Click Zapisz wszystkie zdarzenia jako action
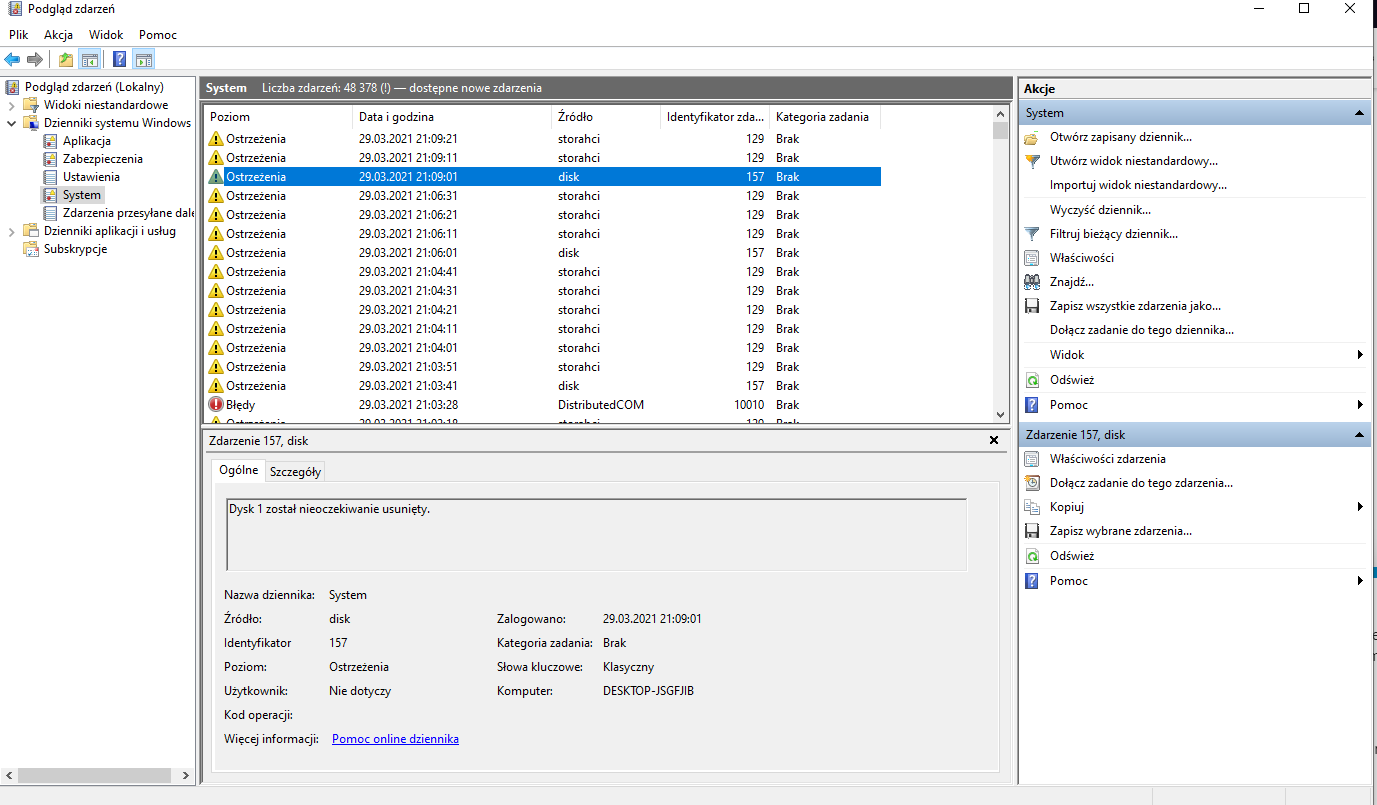 [x=1134, y=306]
